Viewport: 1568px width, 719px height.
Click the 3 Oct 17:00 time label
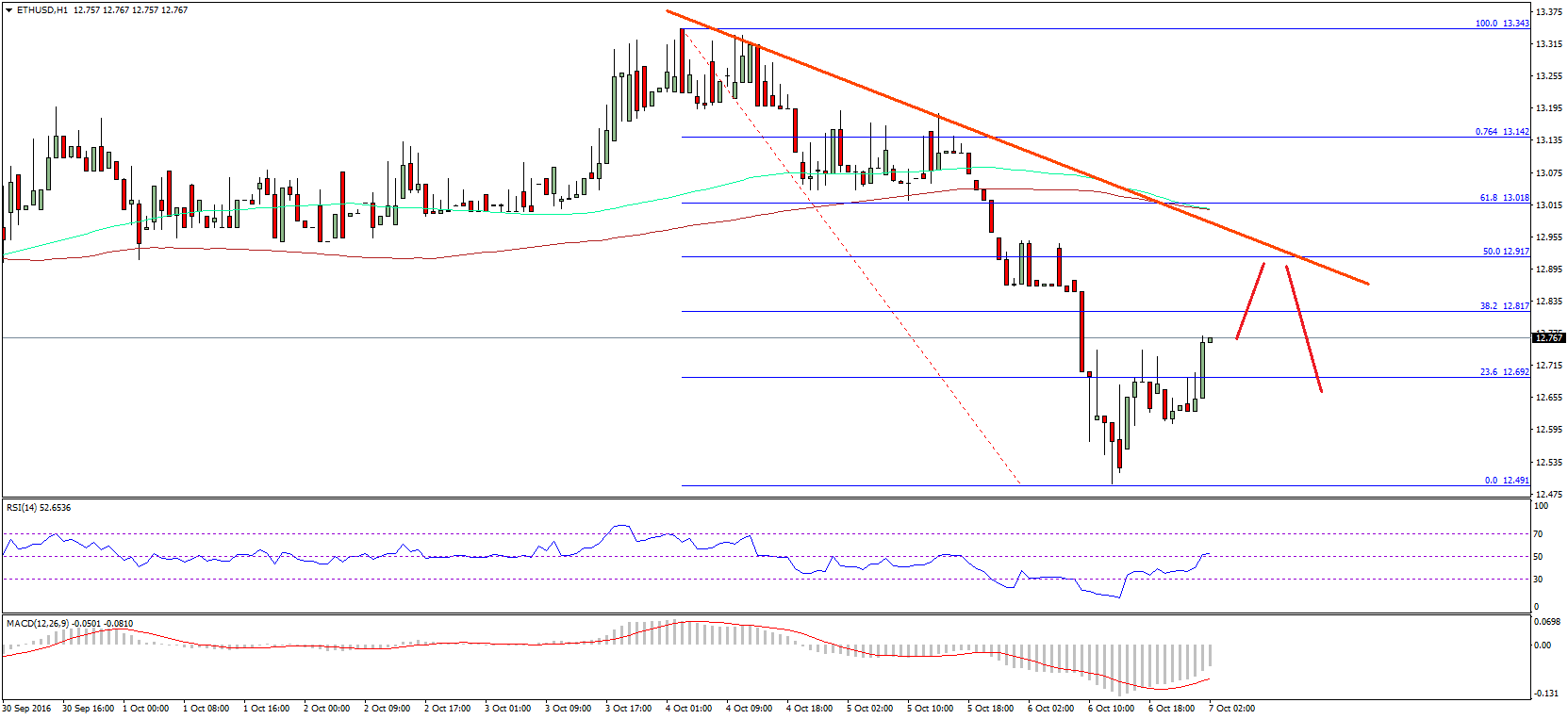click(x=628, y=709)
